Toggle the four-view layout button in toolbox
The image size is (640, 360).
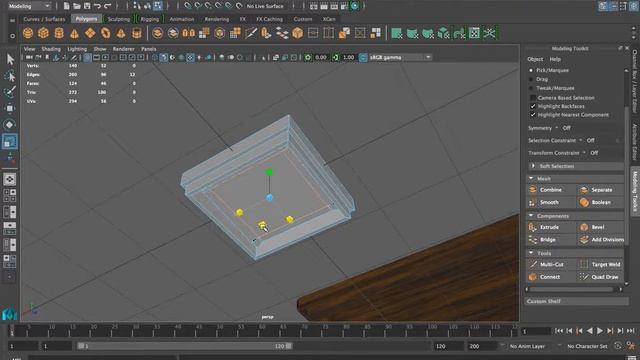[10, 196]
